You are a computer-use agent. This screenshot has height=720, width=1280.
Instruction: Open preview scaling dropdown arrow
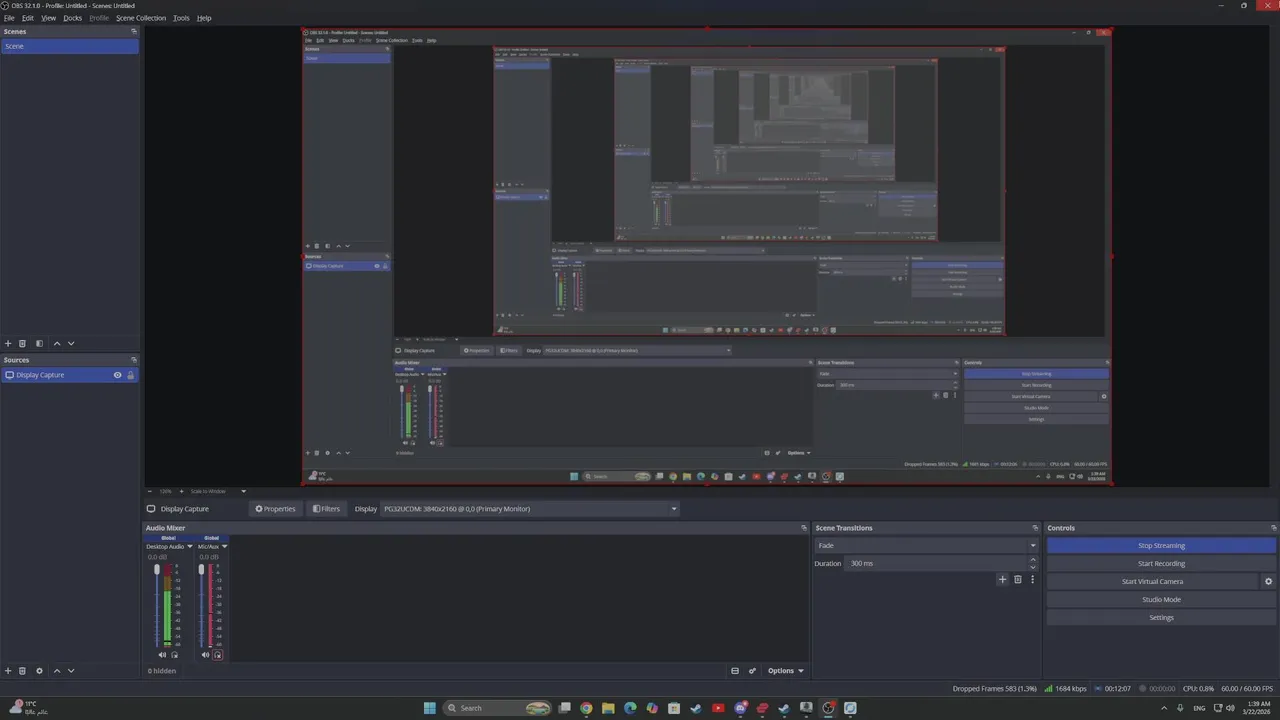coord(243,492)
